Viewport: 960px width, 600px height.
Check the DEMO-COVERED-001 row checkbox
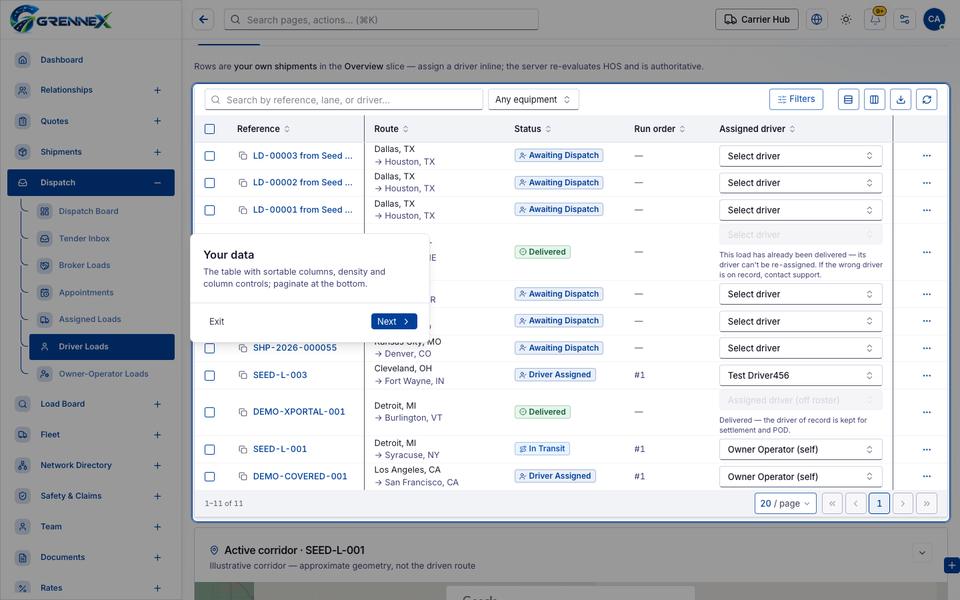[x=209, y=476]
